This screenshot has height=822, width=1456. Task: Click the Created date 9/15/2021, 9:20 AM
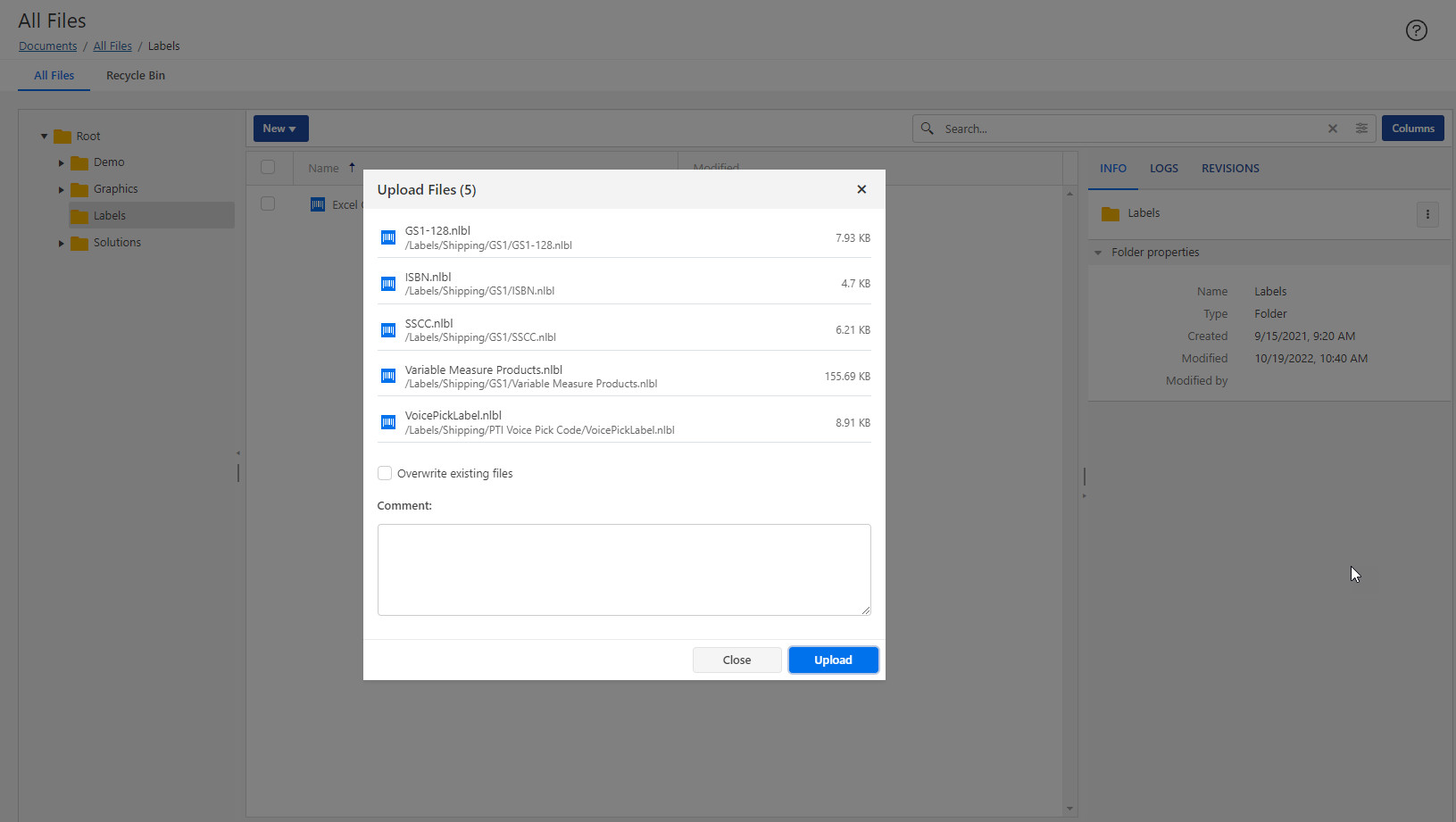[x=1304, y=336]
